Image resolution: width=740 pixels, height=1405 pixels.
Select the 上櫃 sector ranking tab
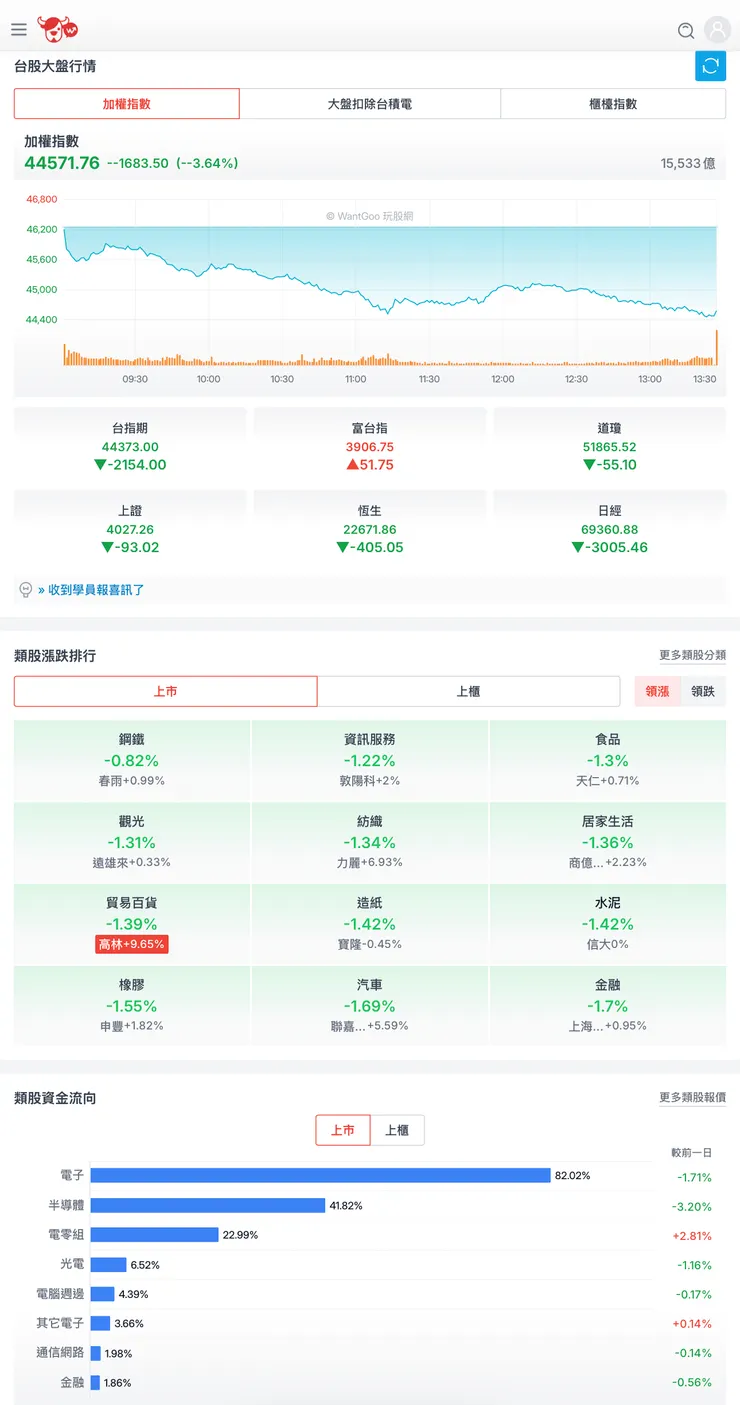468,691
